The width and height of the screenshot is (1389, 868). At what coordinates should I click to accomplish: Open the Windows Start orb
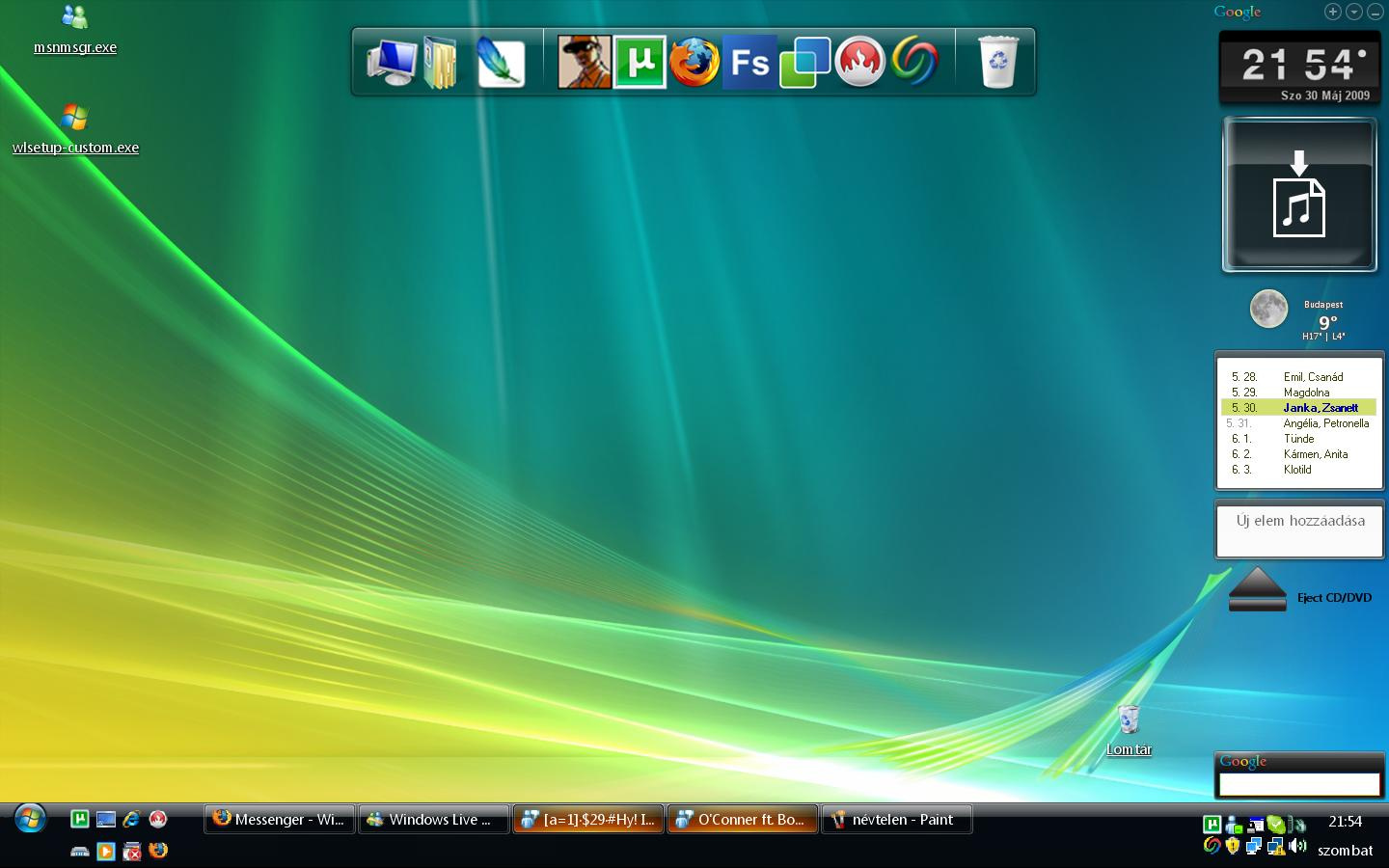(x=30, y=819)
